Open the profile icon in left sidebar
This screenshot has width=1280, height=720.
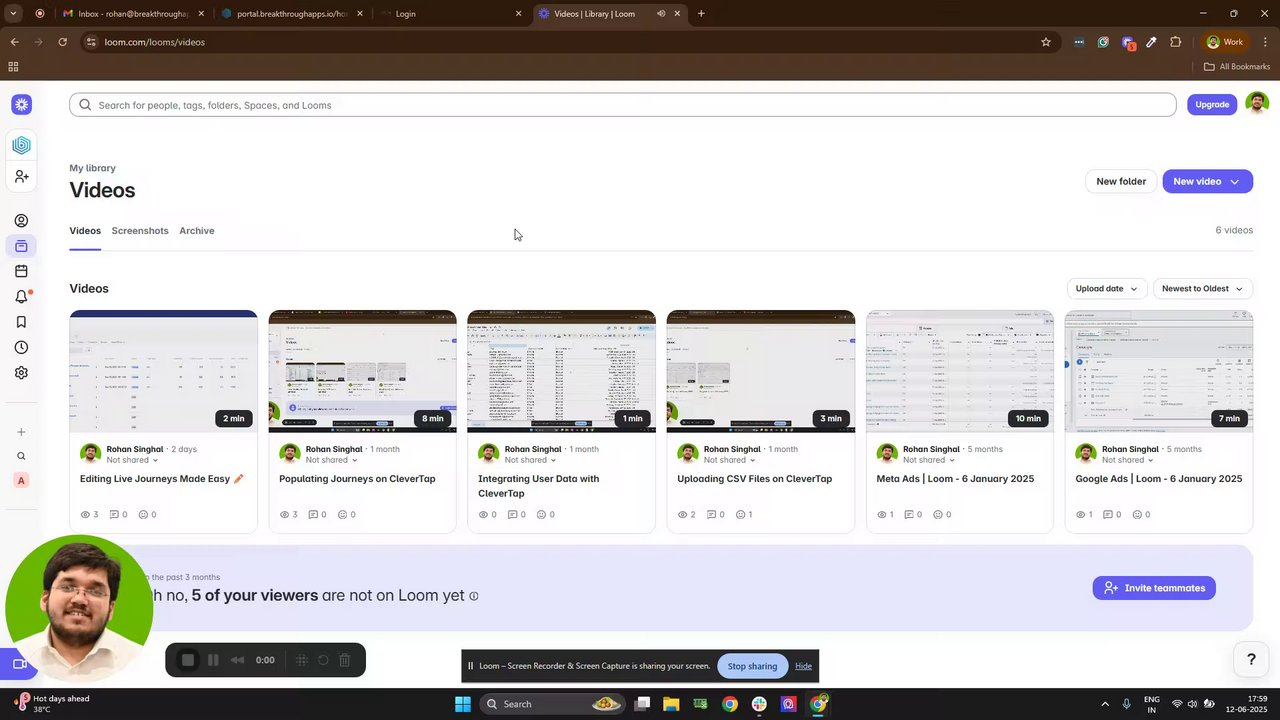[21, 221]
